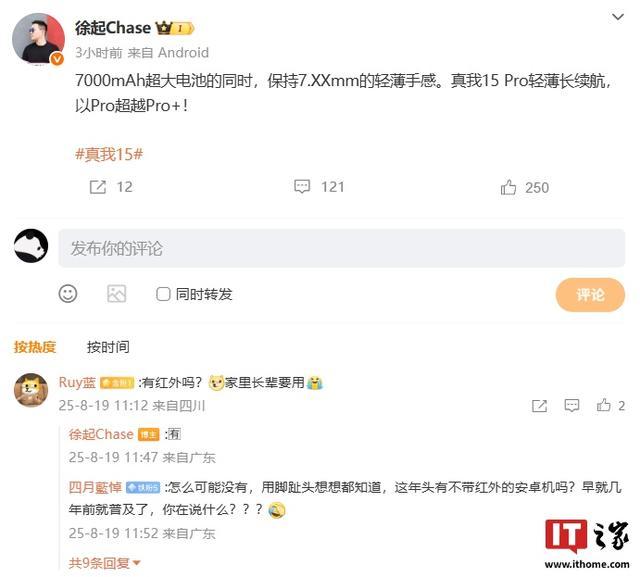Visit Ruy蓝's username link
The width and height of the screenshot is (640, 577).
tap(77, 383)
